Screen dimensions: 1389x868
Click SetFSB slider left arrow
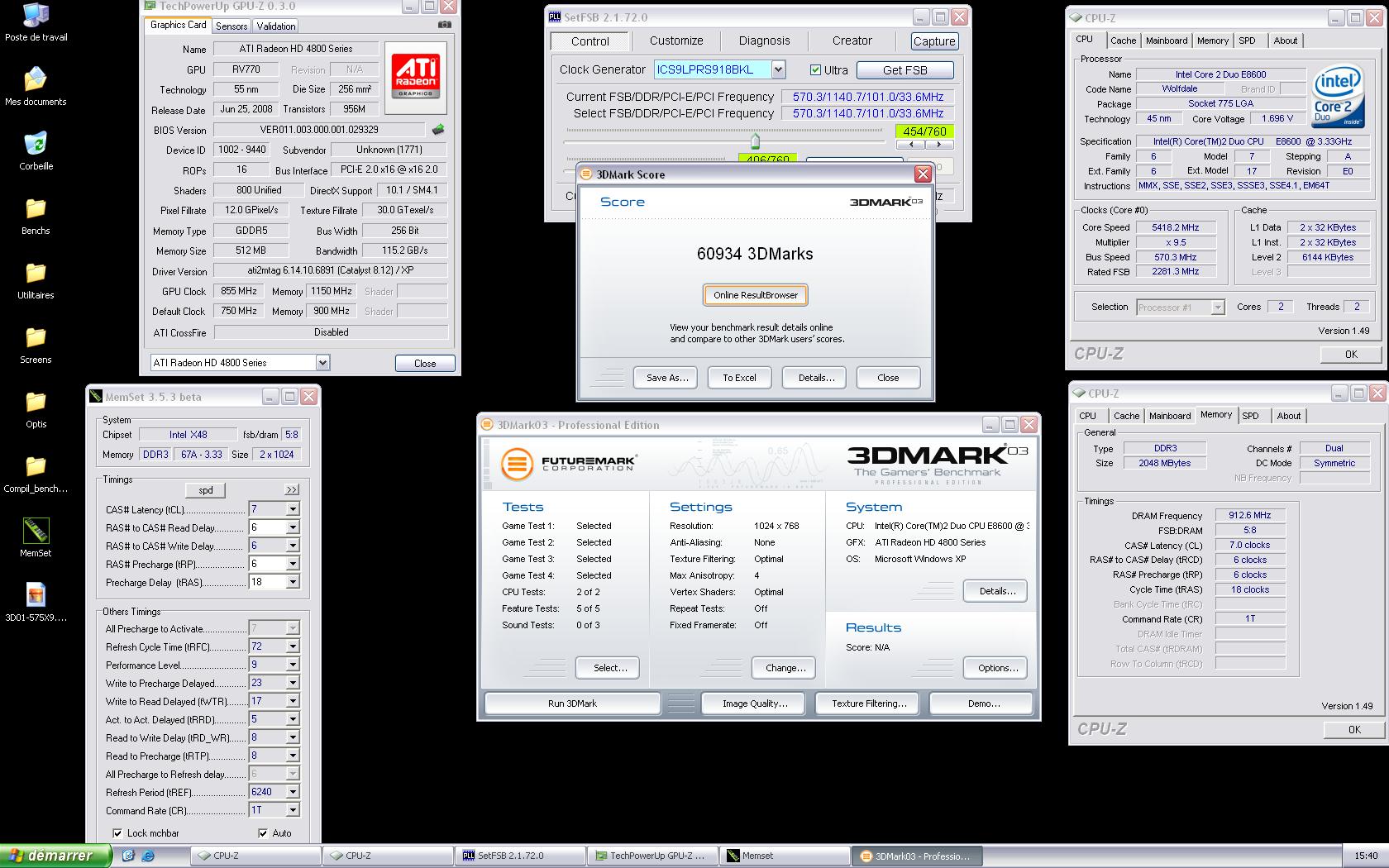coord(911,145)
